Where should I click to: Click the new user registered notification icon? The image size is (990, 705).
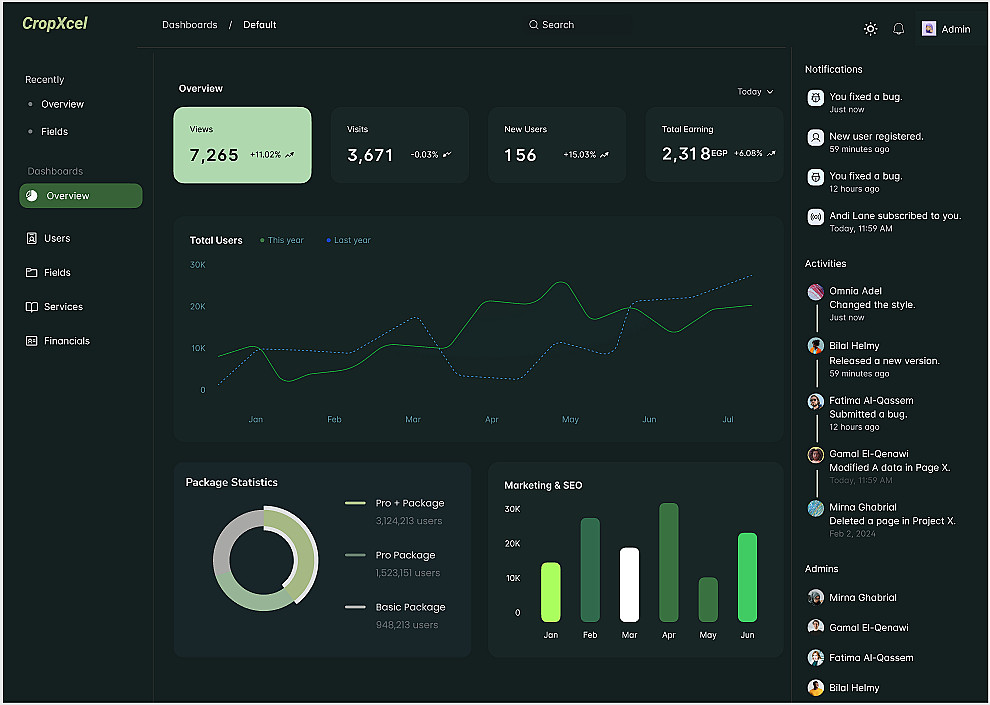(816, 138)
